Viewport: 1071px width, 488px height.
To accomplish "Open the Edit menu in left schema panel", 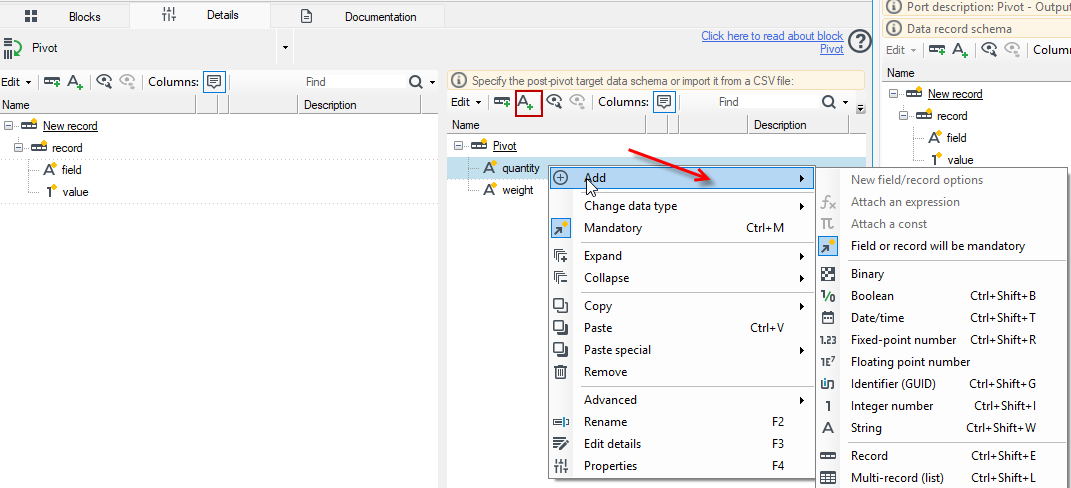I will coord(16,82).
